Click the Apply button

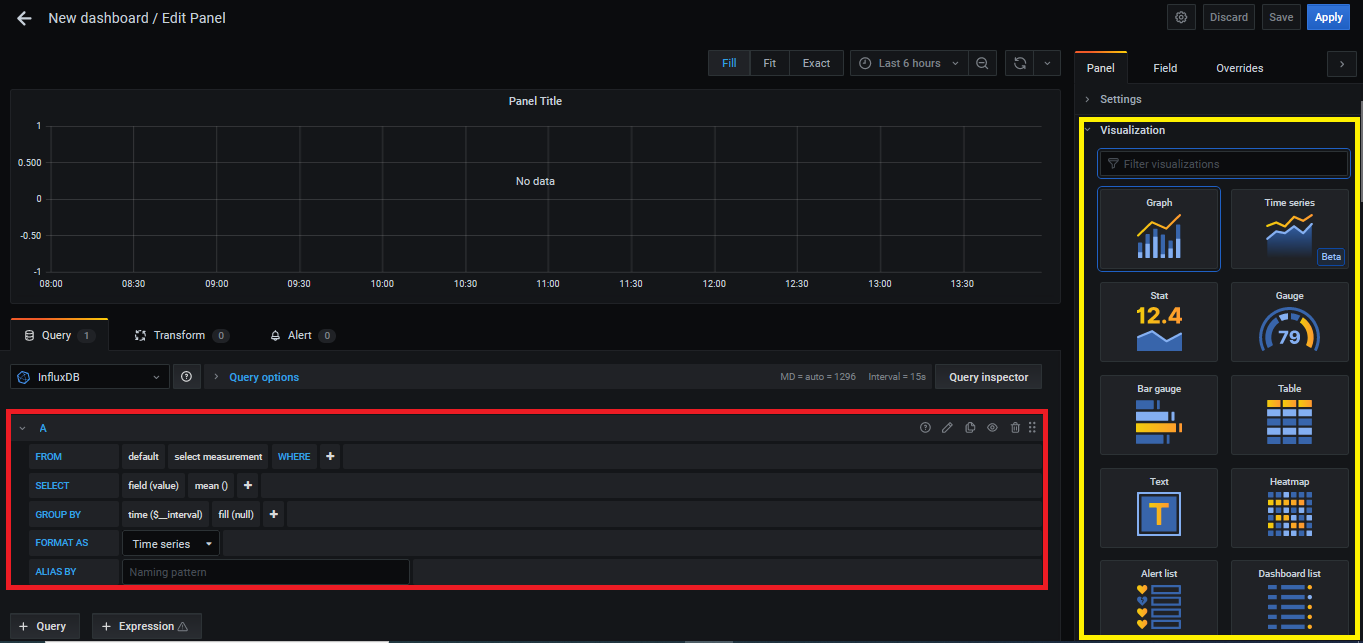(x=1328, y=17)
